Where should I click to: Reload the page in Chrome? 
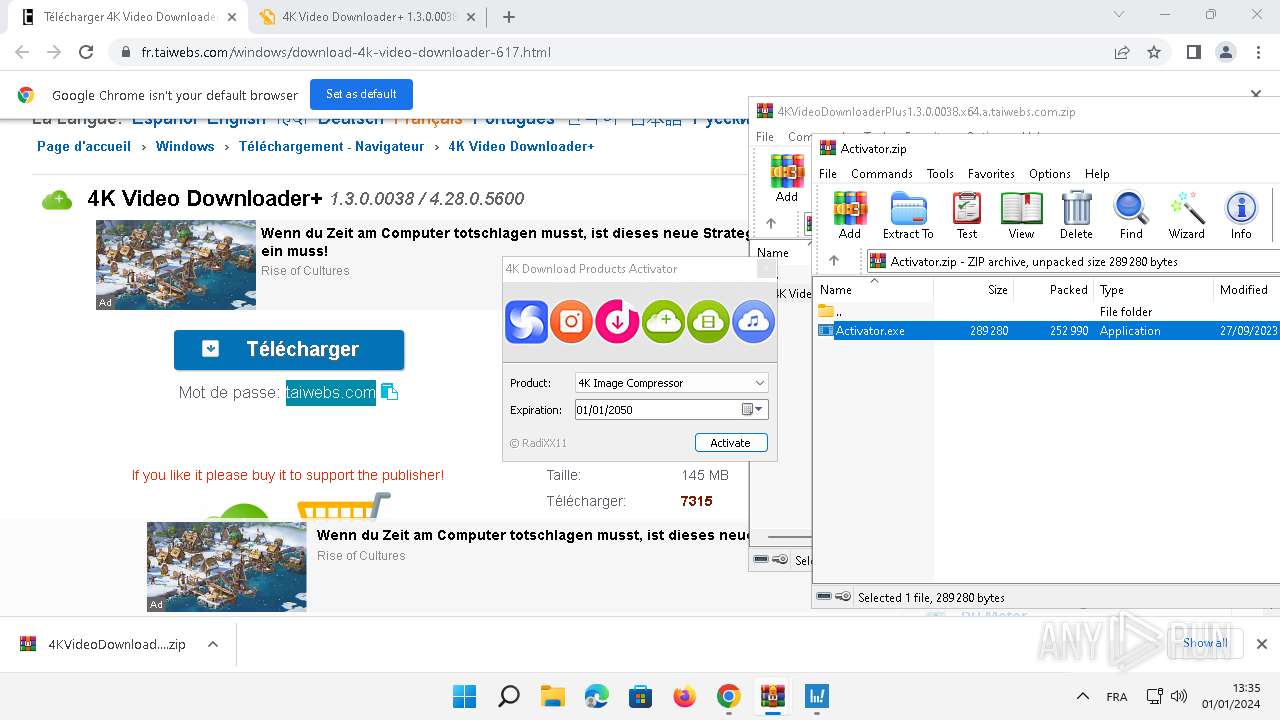[x=86, y=52]
